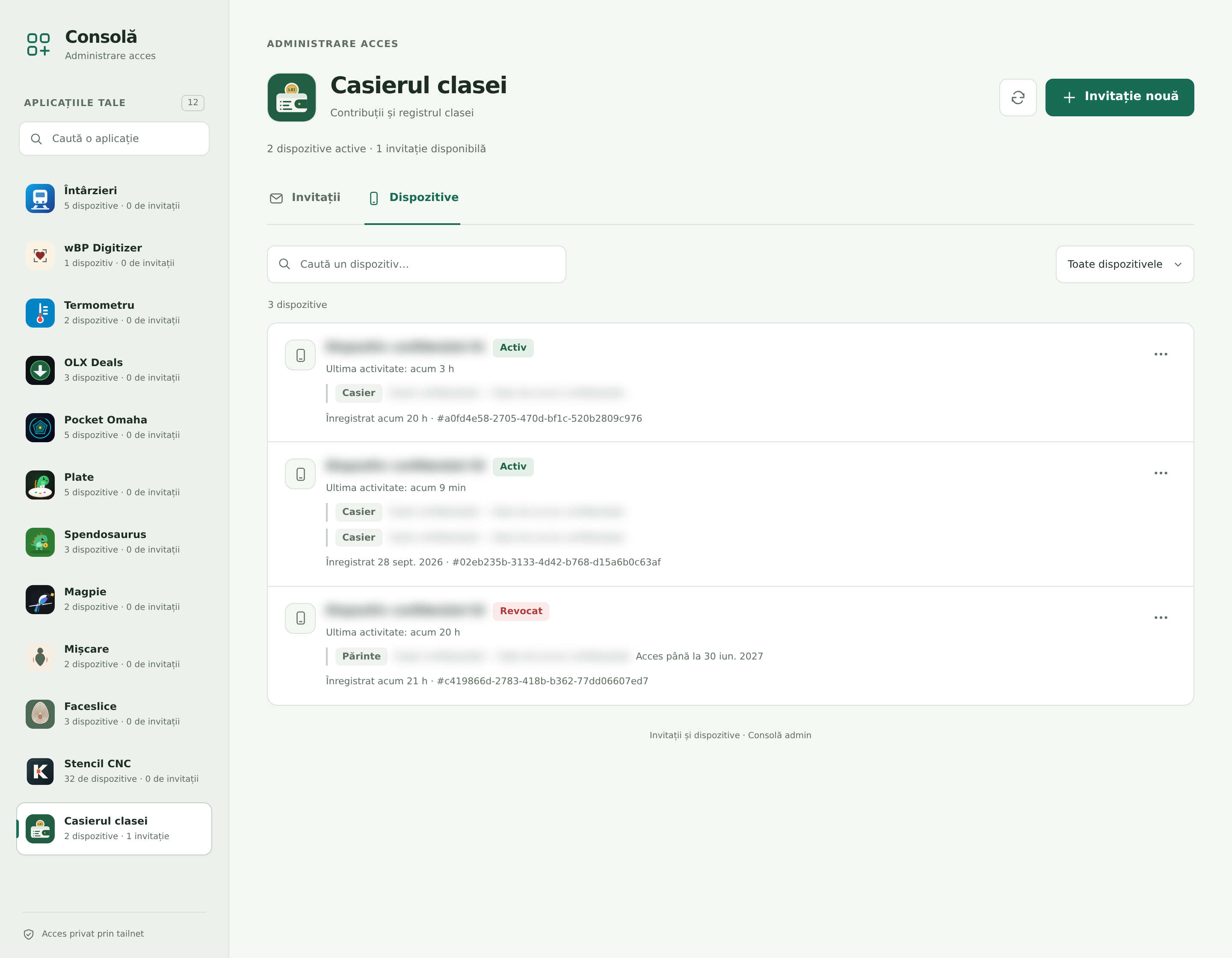Select the Dispozitive tab

coord(413,198)
